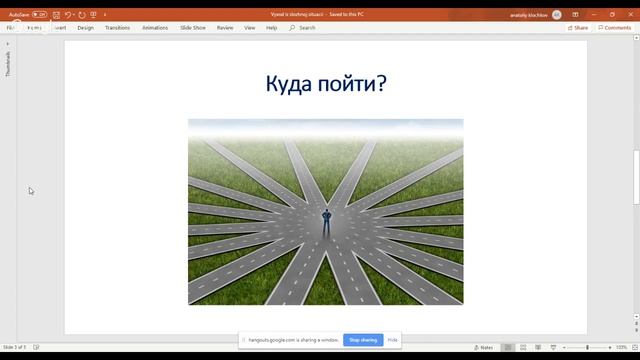Click the Thumbnails vertical label

pos(8,64)
